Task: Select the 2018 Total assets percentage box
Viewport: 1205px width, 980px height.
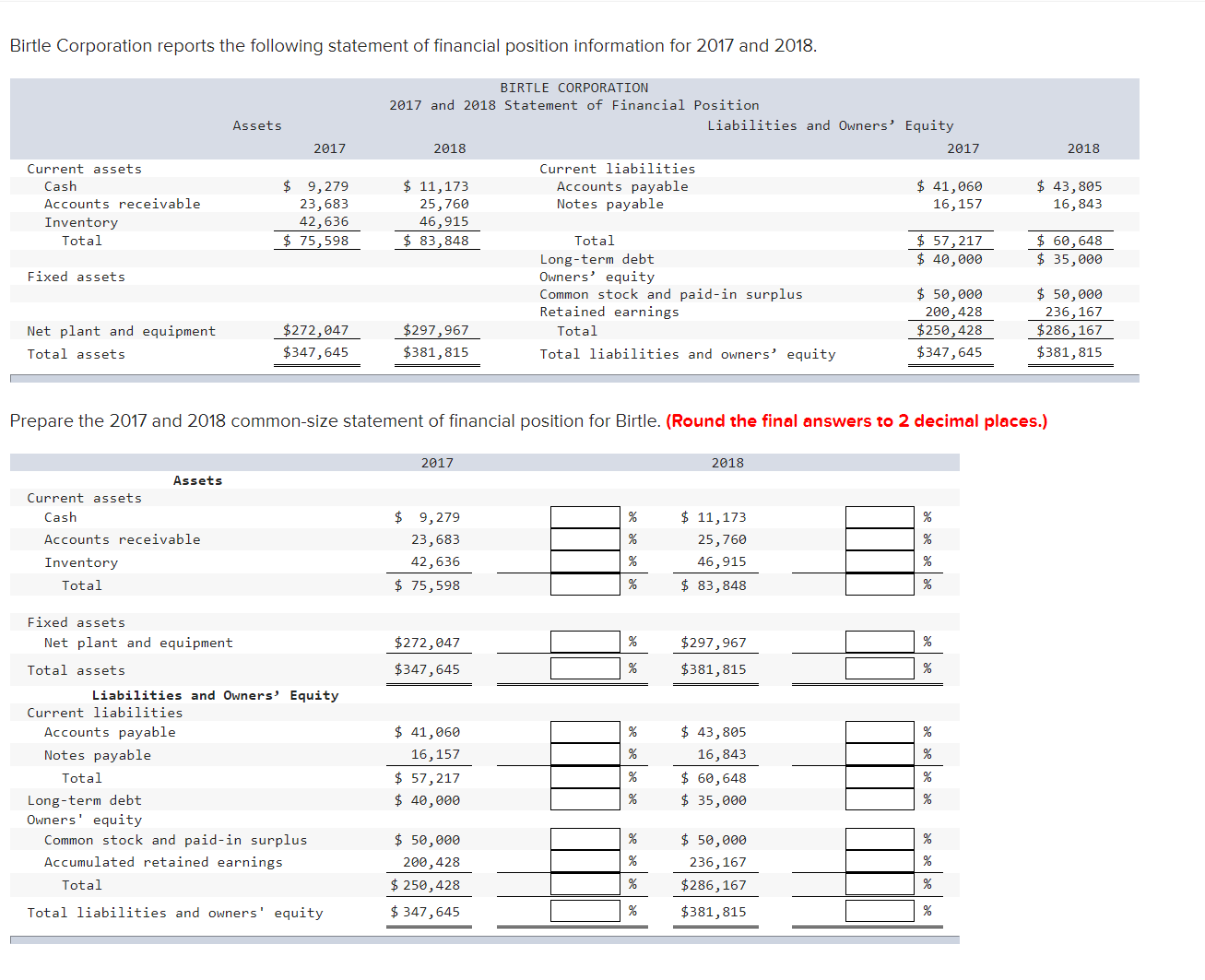Action: coord(880,668)
